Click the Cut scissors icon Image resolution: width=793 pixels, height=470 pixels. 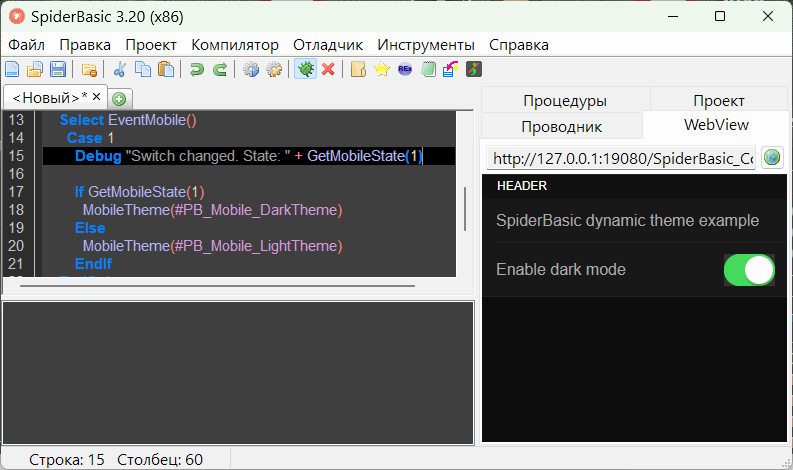120,69
